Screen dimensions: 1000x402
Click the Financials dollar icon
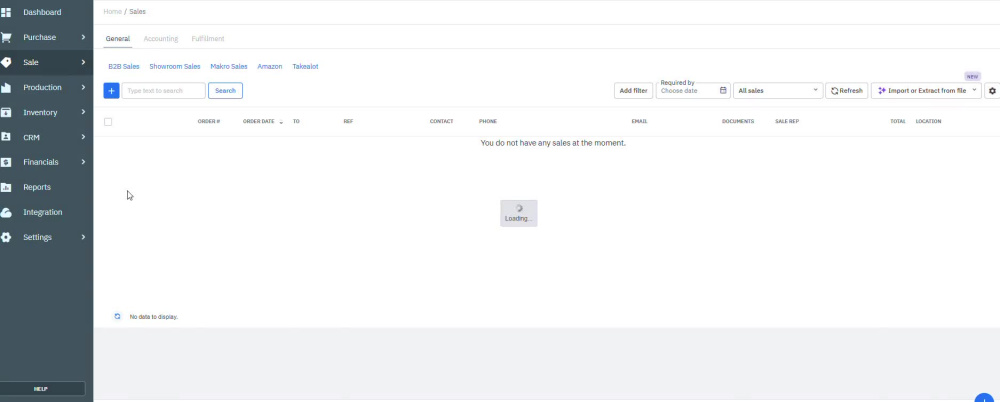(6, 162)
